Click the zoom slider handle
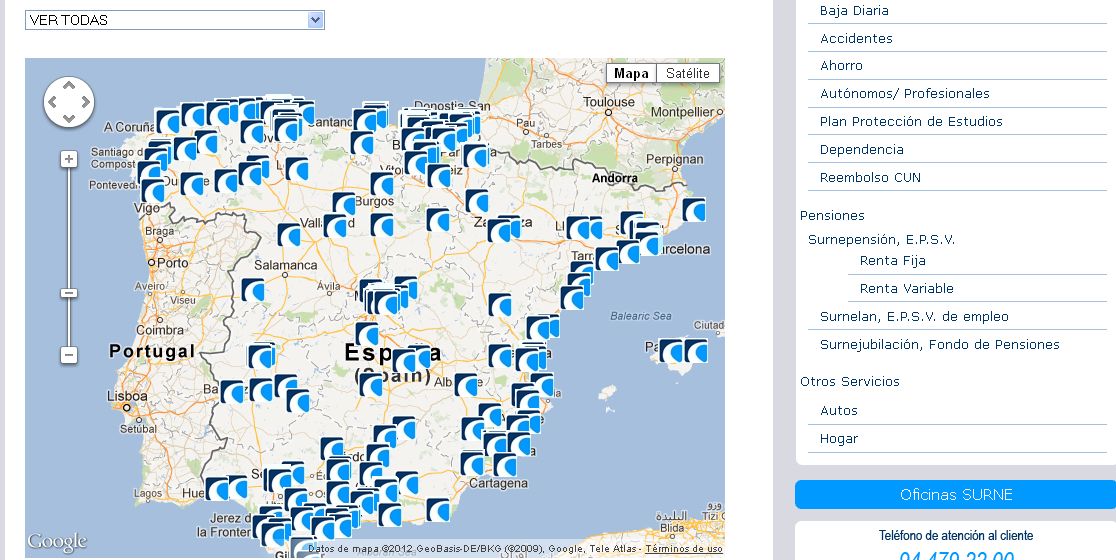The width and height of the screenshot is (1116, 560). coord(69,293)
